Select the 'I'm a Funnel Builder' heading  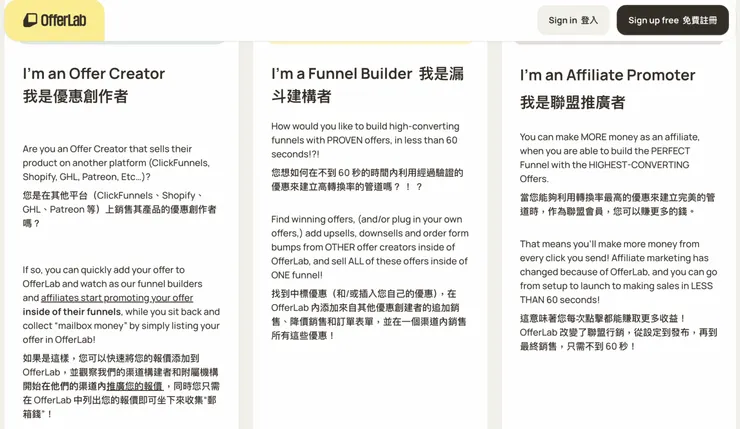(x=342, y=74)
